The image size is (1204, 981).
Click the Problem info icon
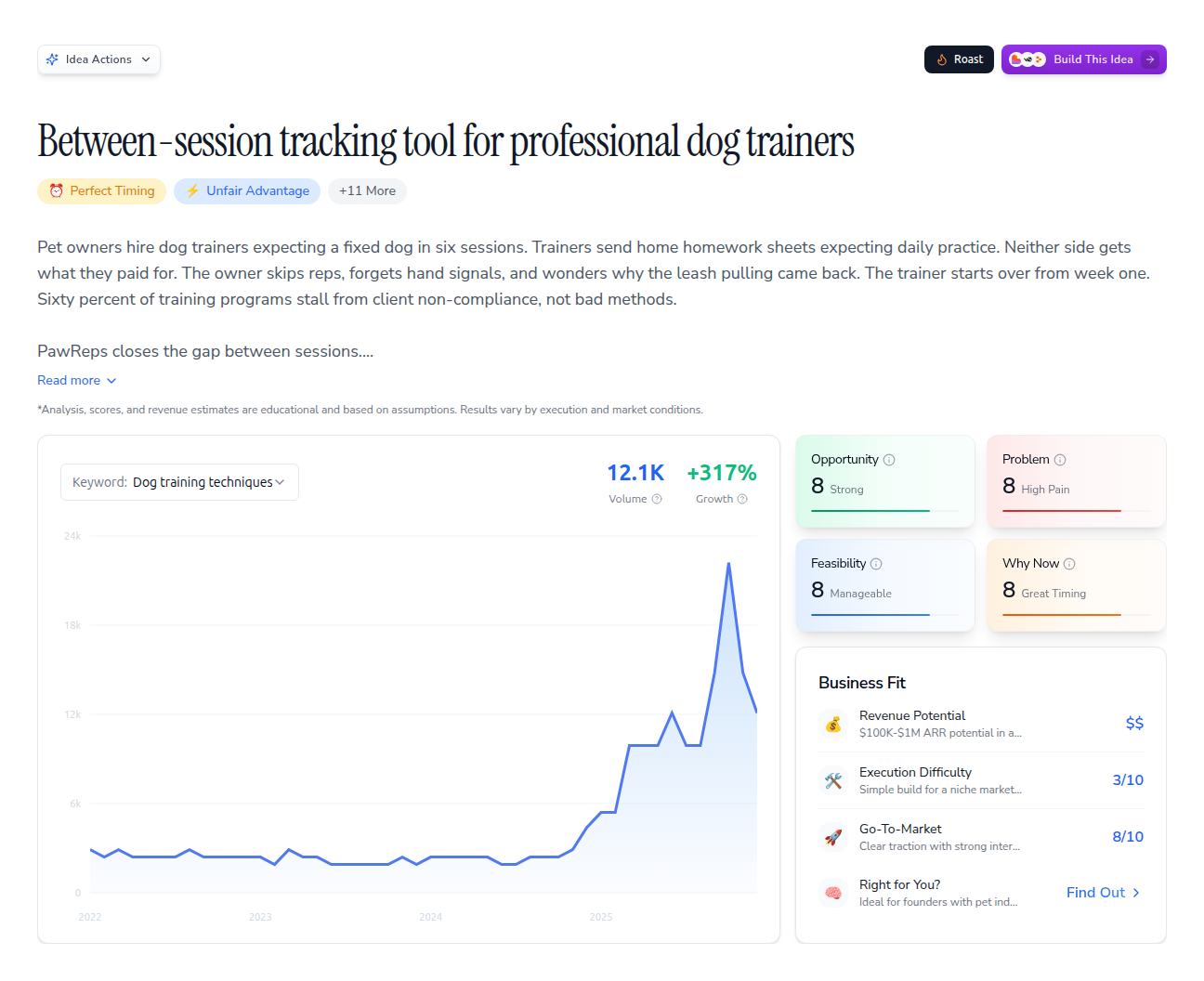[1060, 460]
